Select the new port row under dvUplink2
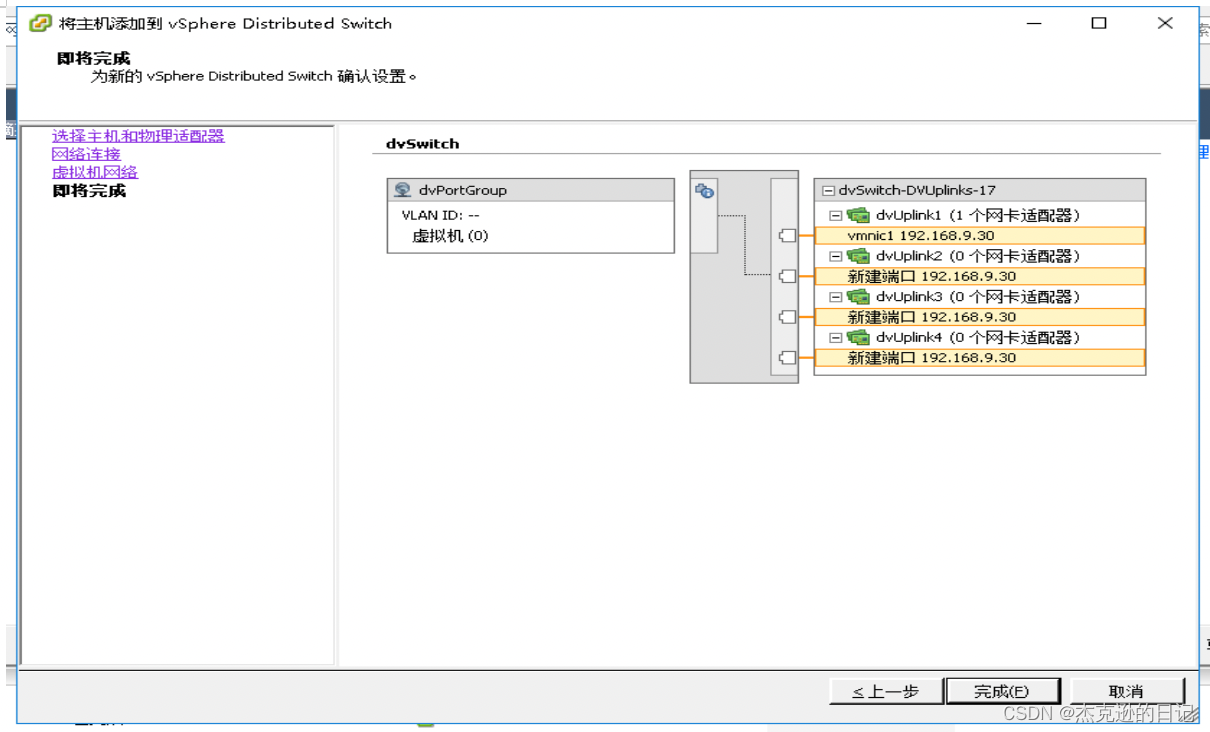The width and height of the screenshot is (1210, 732). [980, 277]
